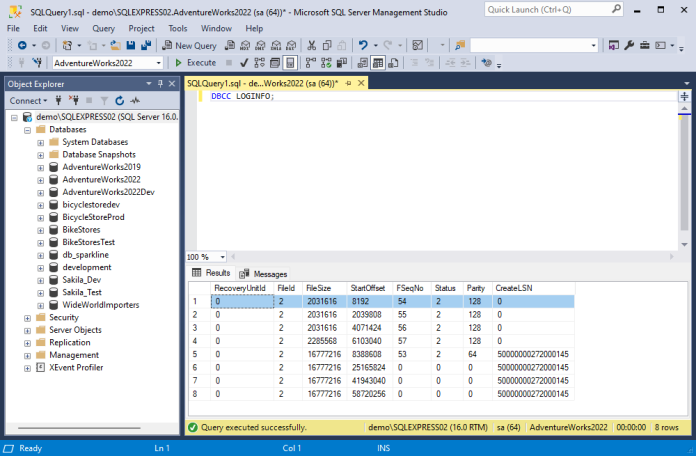Open the Project menu
Viewport: 696px width, 456px height.
(x=141, y=28)
